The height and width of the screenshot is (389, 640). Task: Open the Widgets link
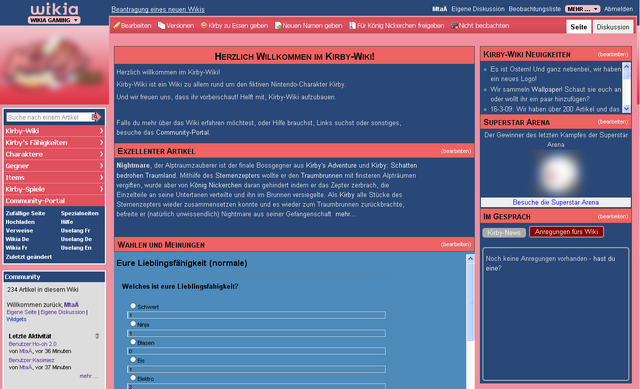pos(16,319)
